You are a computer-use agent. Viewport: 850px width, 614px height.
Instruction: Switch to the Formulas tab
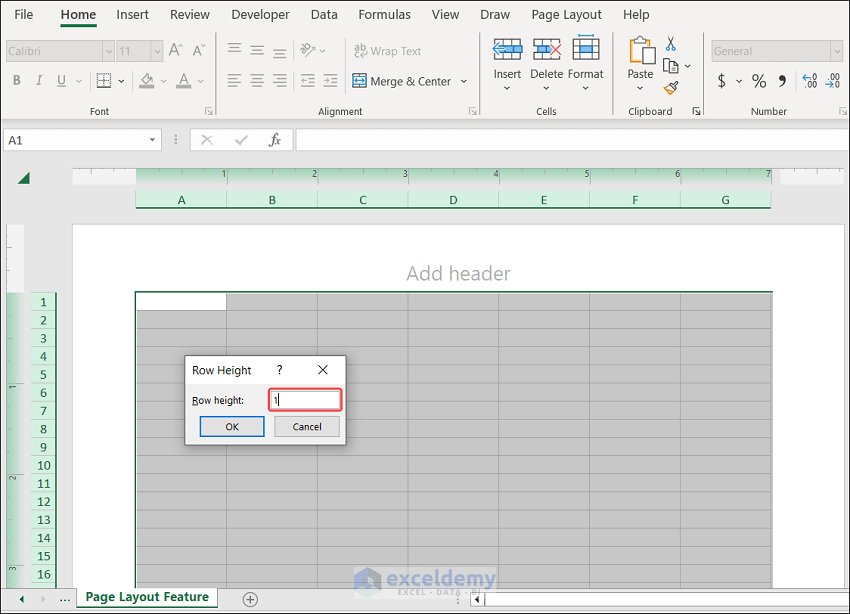[x=384, y=15]
